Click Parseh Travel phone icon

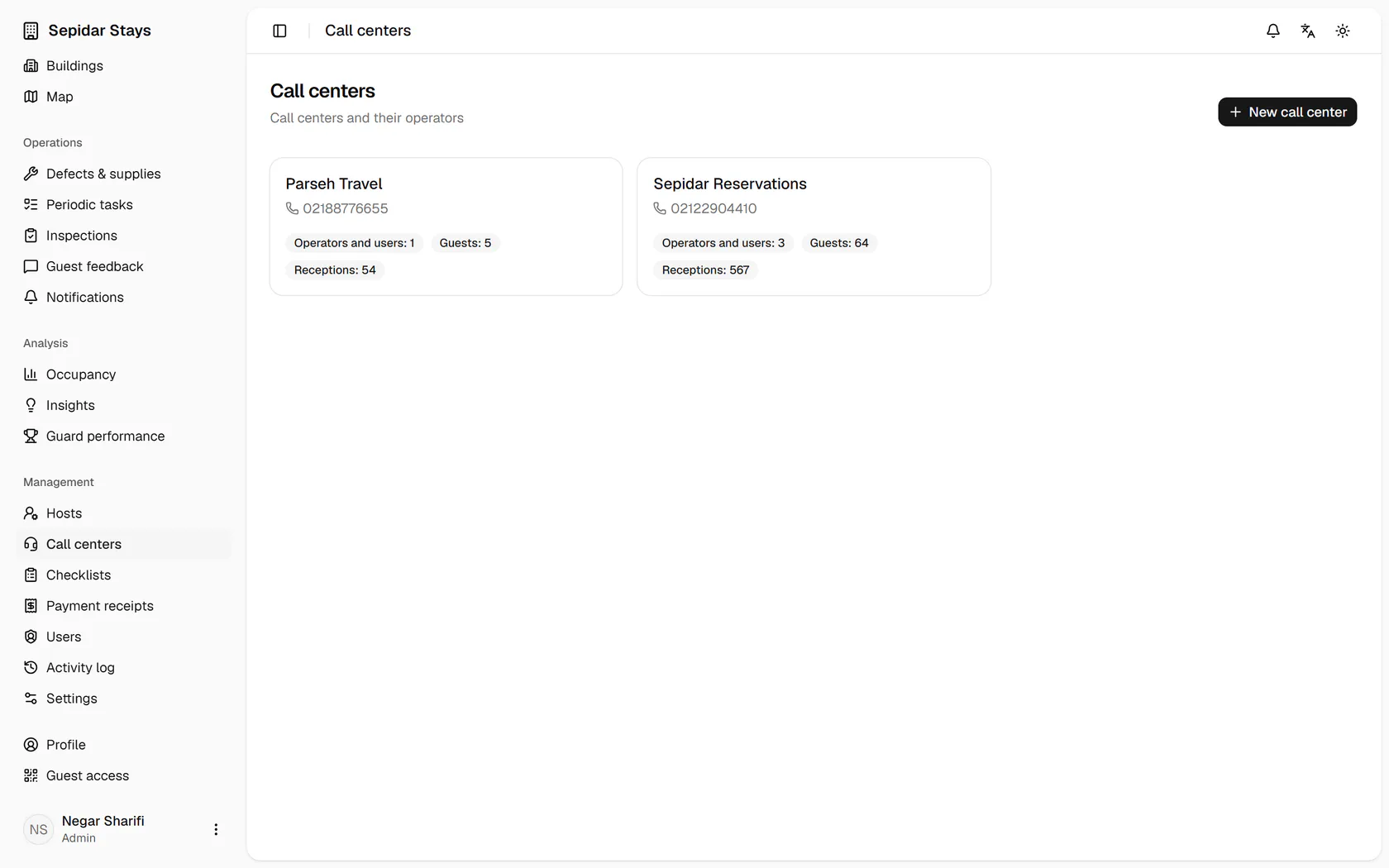pos(292,208)
